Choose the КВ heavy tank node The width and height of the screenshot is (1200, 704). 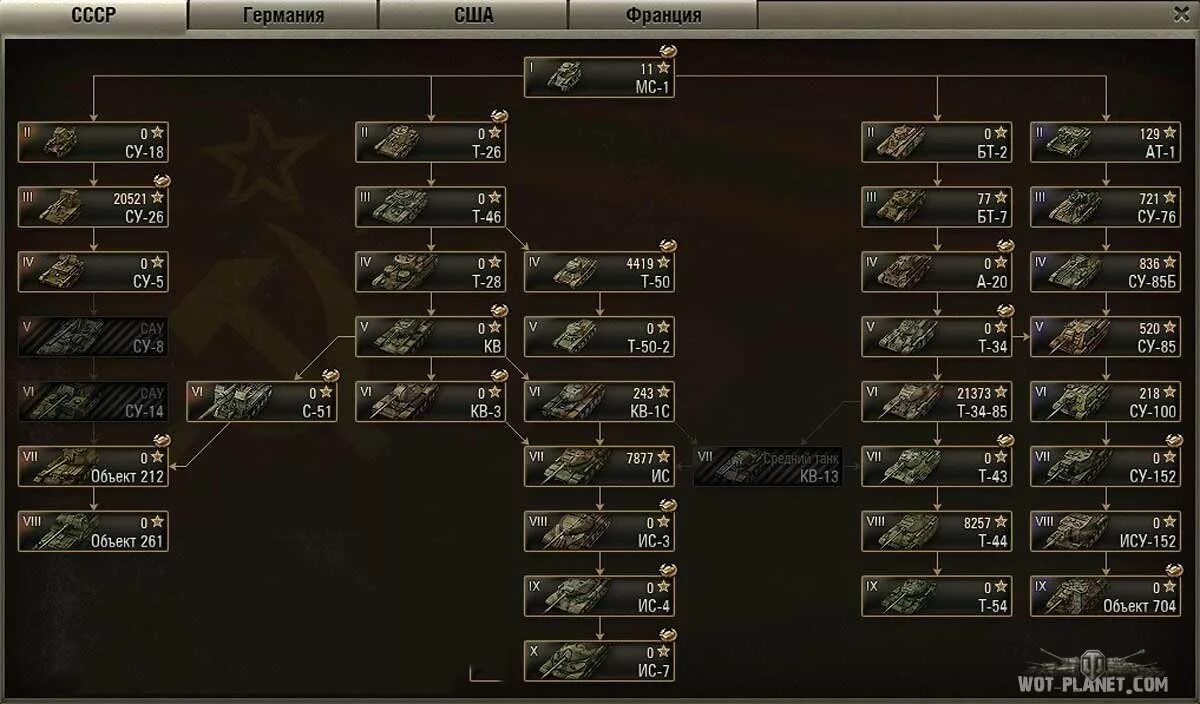[431, 336]
